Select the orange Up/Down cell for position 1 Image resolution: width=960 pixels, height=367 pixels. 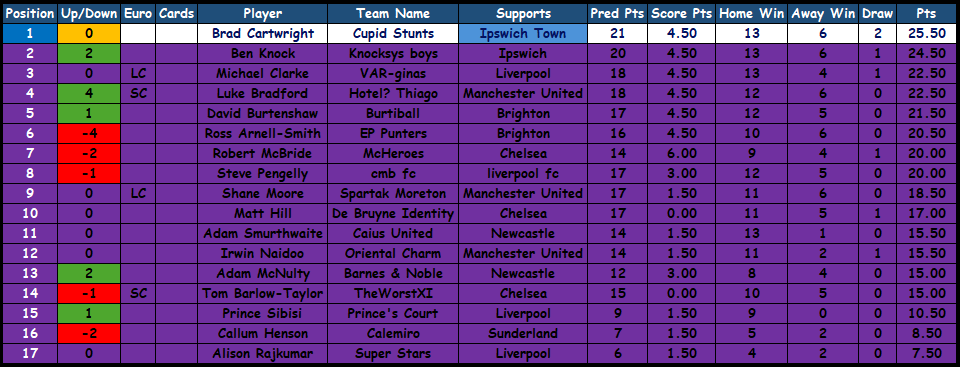pos(89,34)
